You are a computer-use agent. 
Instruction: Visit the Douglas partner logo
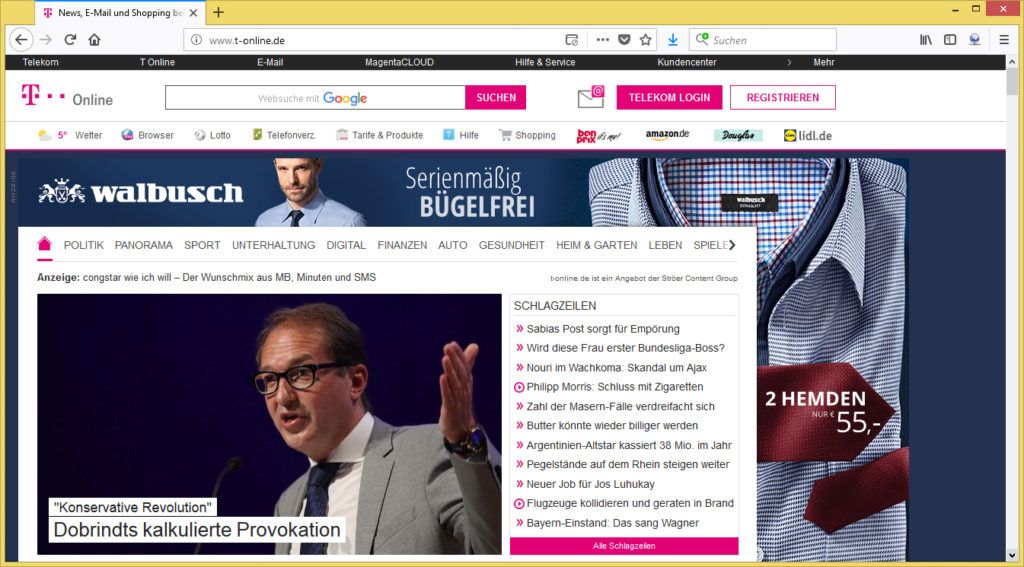[x=738, y=135]
